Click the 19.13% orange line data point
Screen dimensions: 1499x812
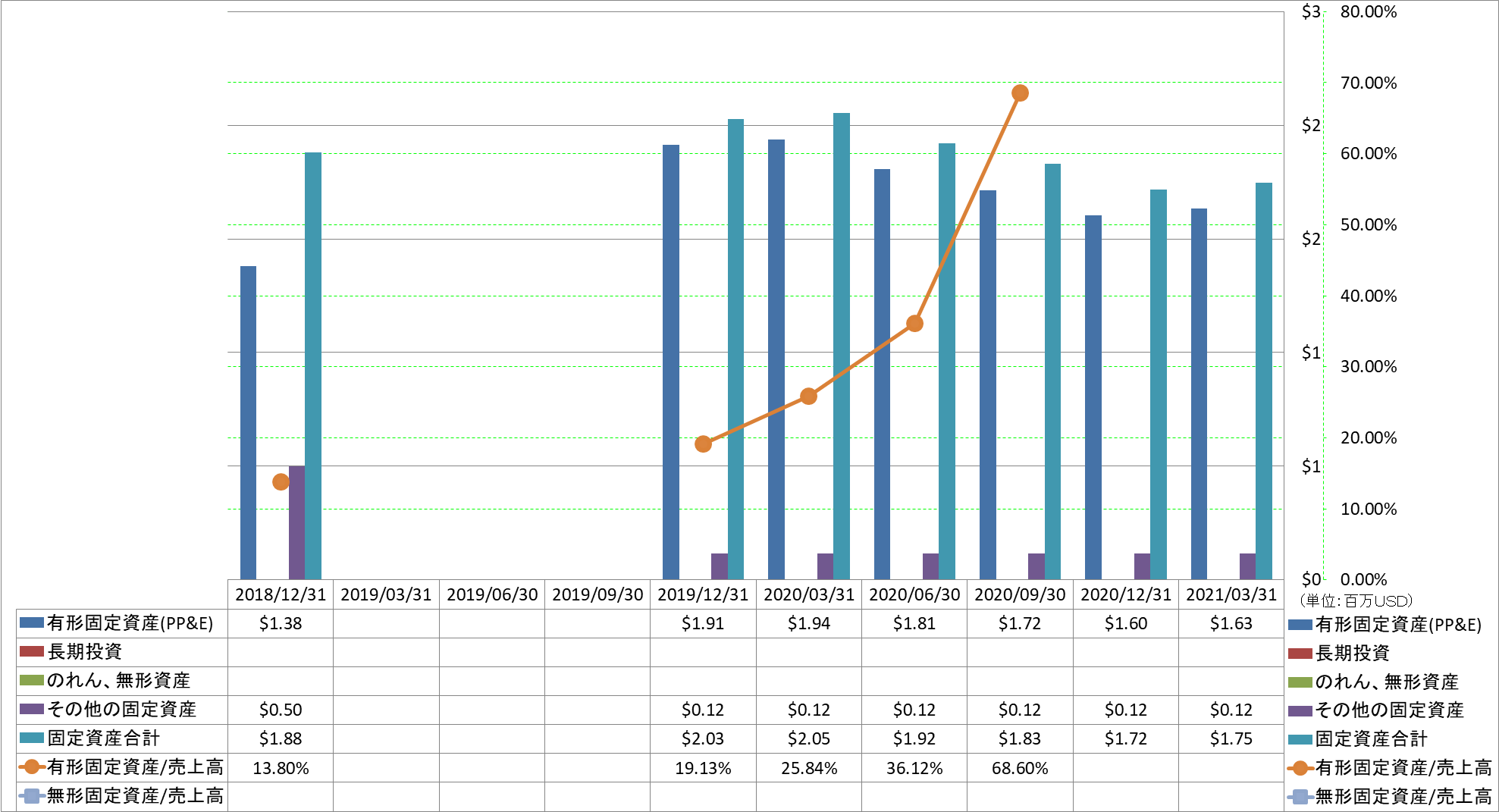[x=704, y=444]
